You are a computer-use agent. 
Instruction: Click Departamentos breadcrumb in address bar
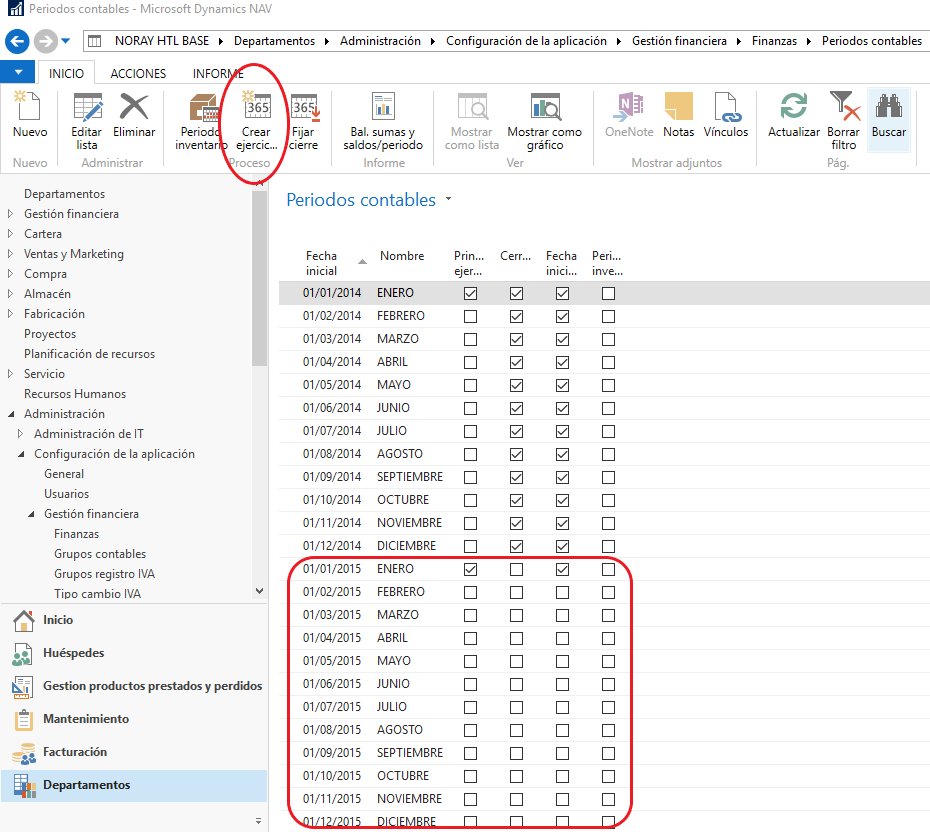click(x=274, y=41)
